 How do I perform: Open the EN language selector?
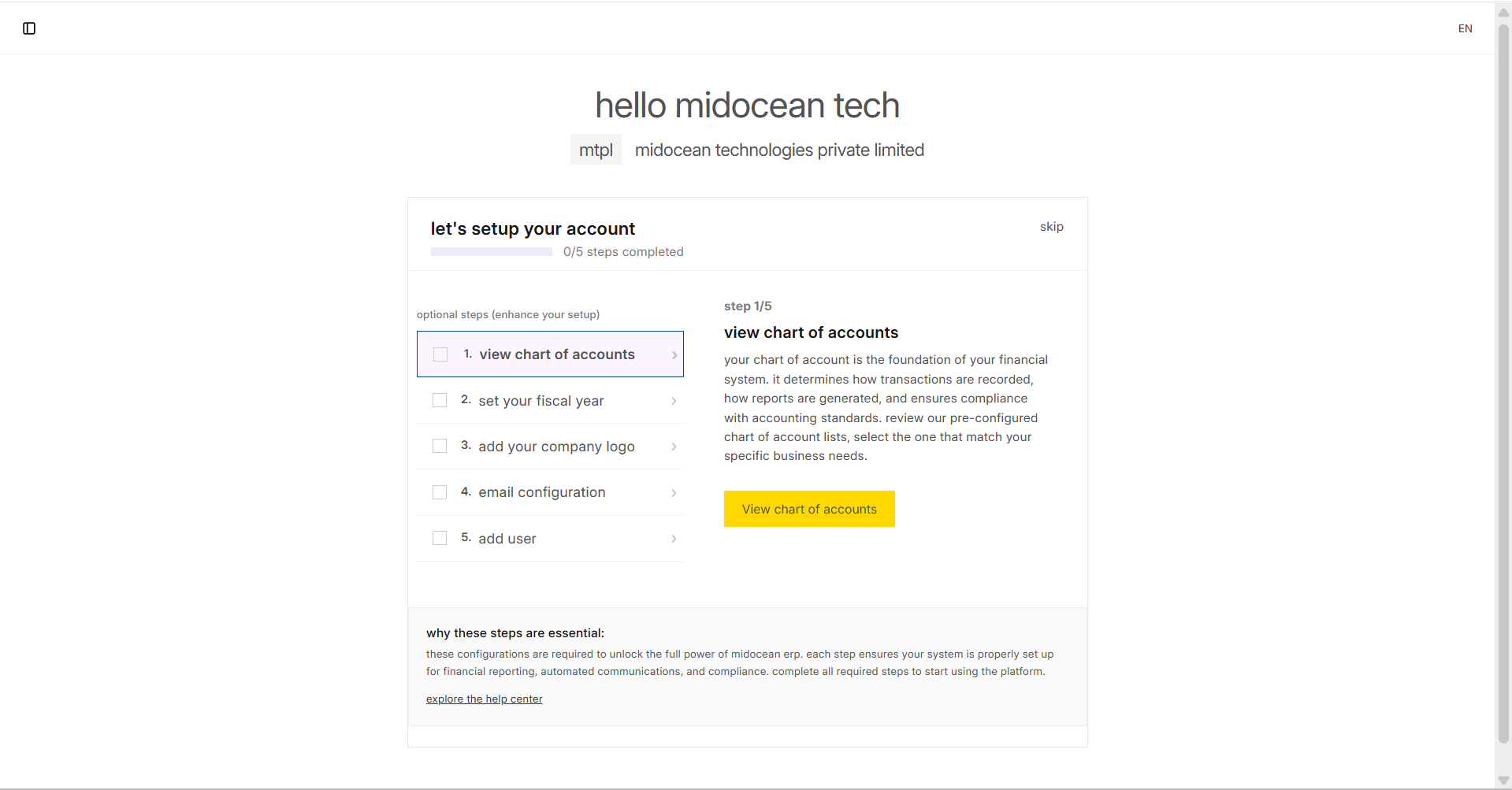[1466, 28]
